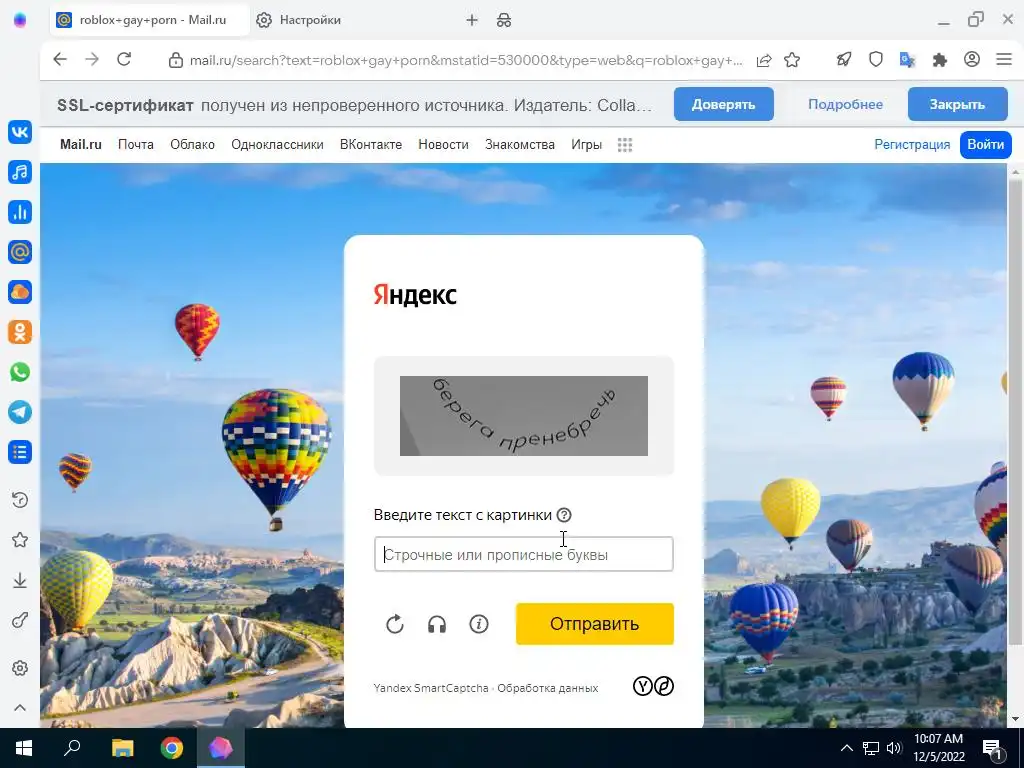Image resolution: width=1024 pixels, height=768 pixels.
Task: Open Telegram sidebar icon
Action: pyautogui.click(x=20, y=412)
